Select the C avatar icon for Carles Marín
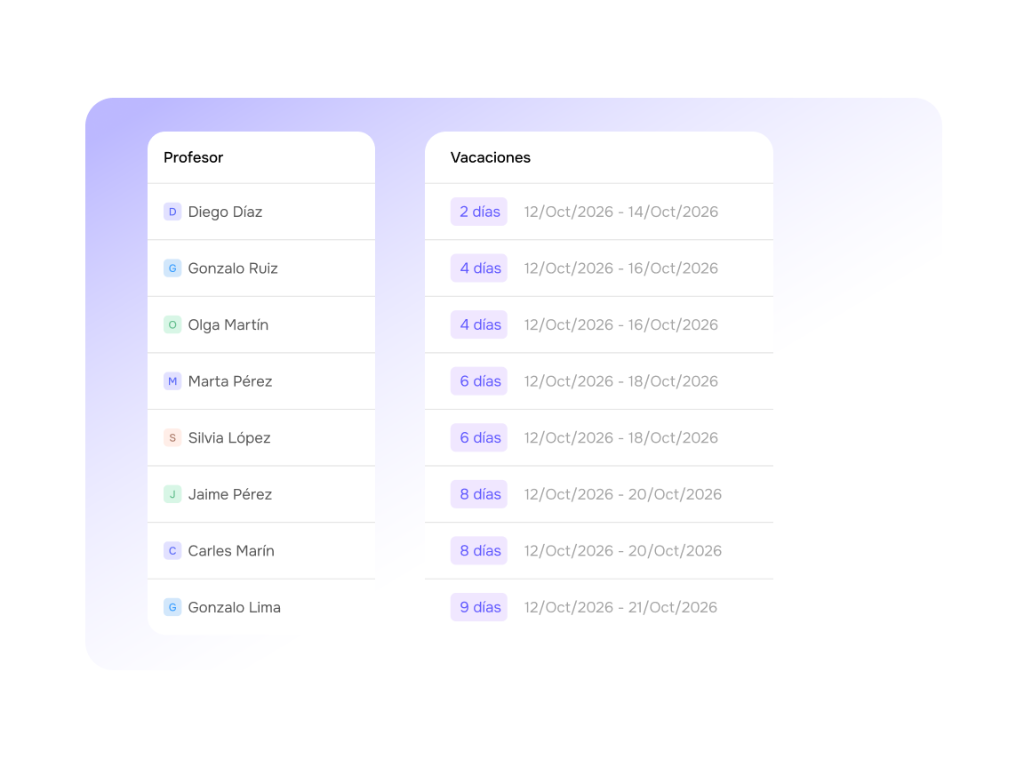 (172, 551)
